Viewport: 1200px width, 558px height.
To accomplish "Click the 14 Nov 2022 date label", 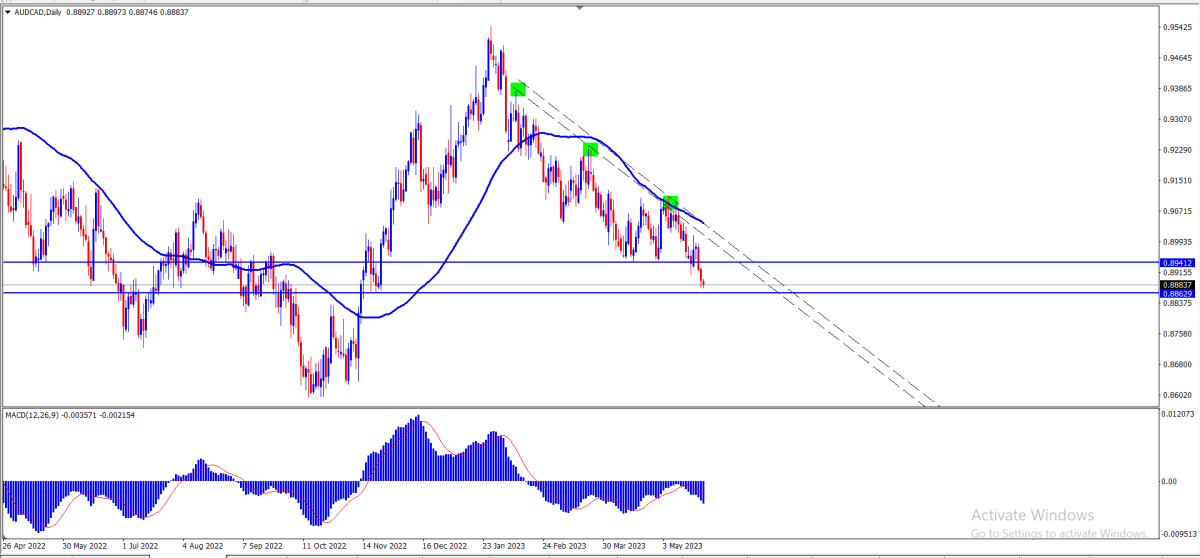I will click(x=385, y=547).
